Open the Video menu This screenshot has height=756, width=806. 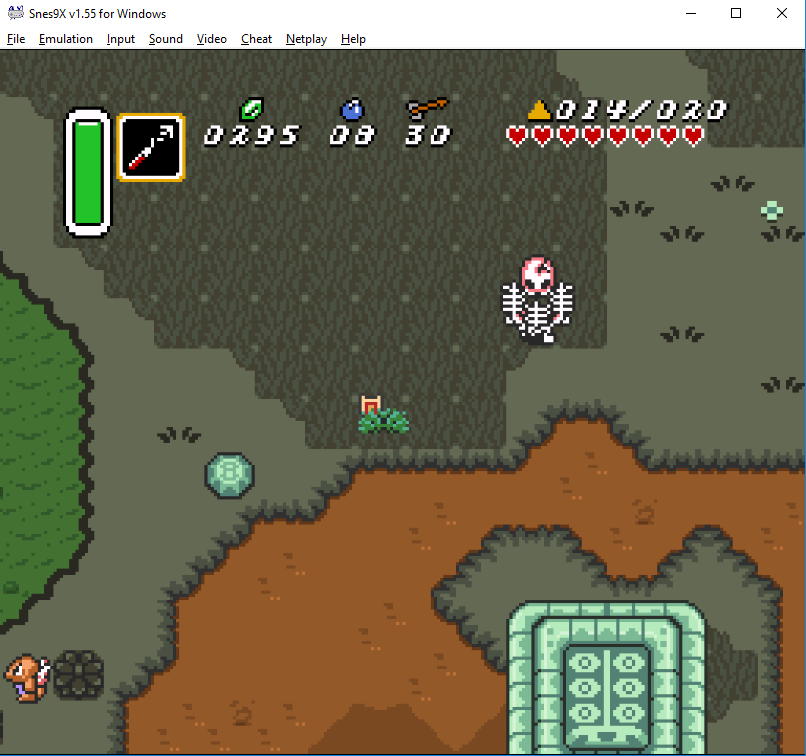212,39
